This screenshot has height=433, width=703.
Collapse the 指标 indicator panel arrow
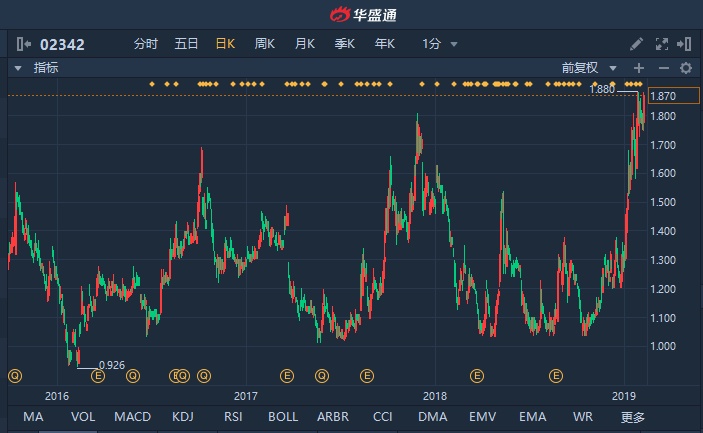click(18, 68)
